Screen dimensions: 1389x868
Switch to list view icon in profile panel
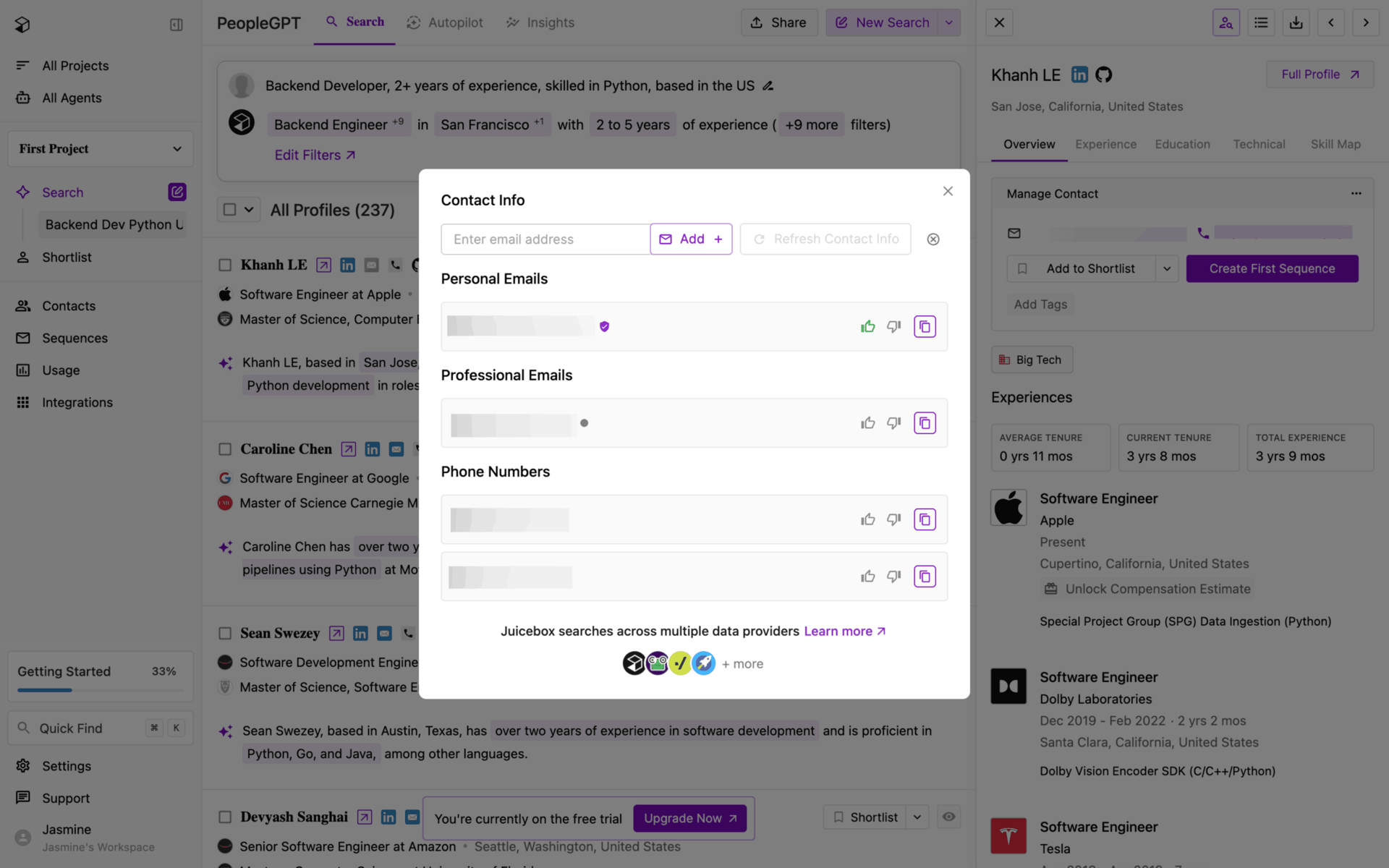1261,22
